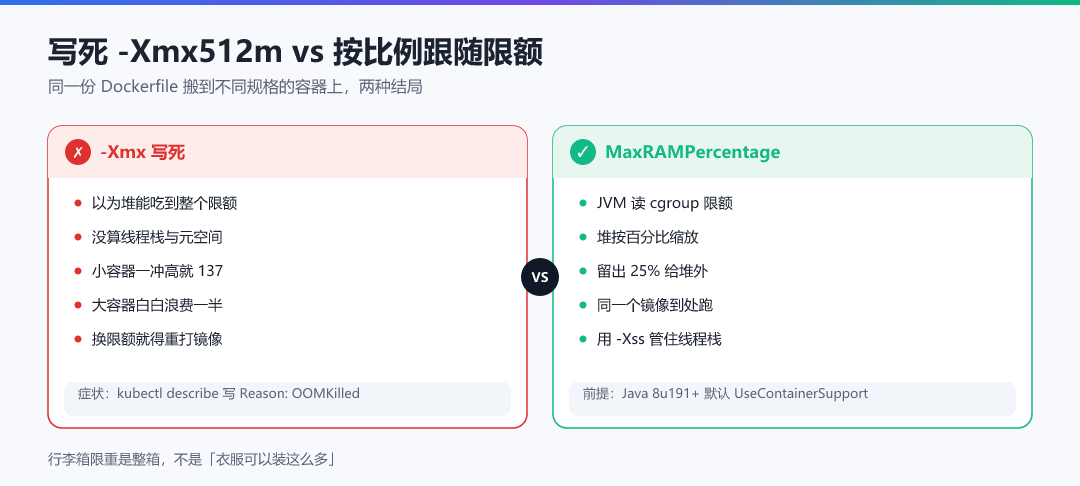Click the red bullet dot before 换限额就得重打镜像
The height and width of the screenshot is (486, 1080).
(x=78, y=339)
